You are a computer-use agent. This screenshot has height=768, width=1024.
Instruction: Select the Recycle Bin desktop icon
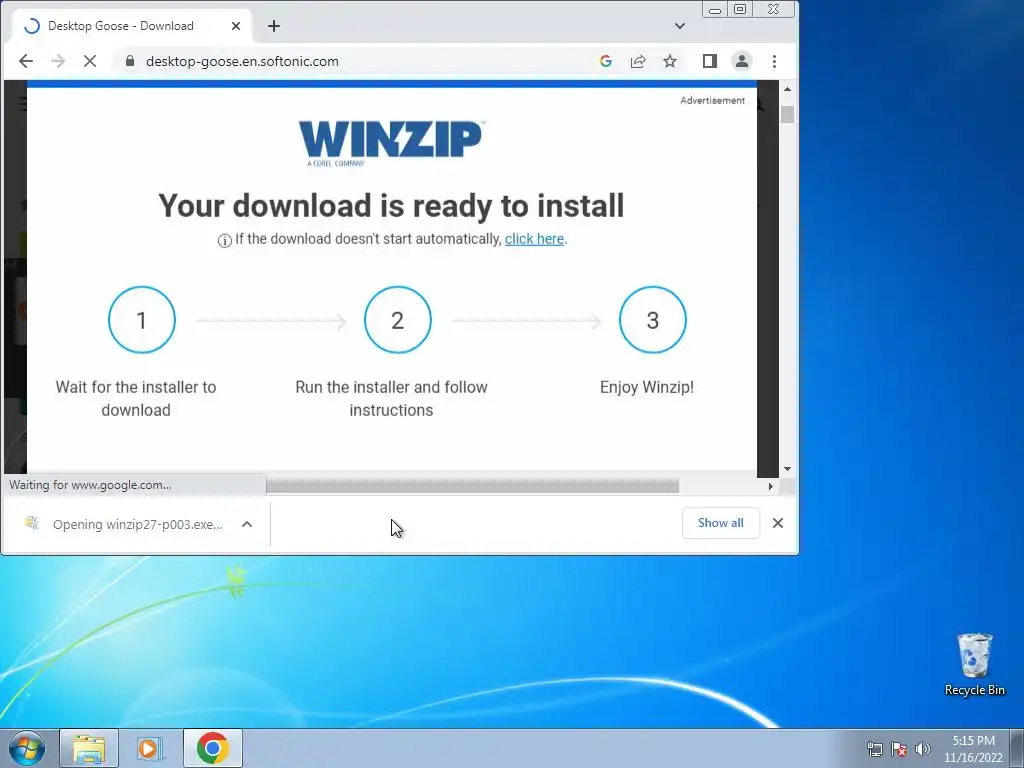coord(974,665)
